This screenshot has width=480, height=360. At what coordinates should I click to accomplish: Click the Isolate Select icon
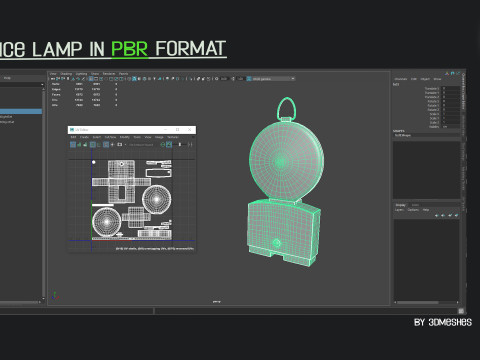(190, 79)
